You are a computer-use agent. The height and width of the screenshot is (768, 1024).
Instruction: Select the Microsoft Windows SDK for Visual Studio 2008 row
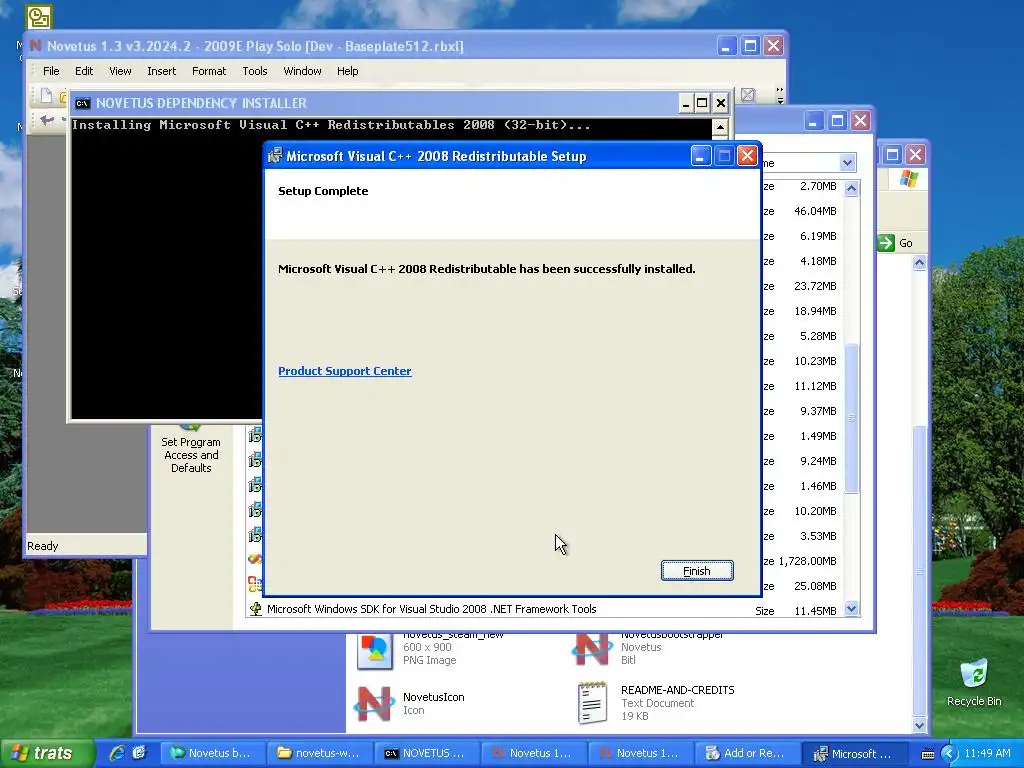(x=552, y=609)
